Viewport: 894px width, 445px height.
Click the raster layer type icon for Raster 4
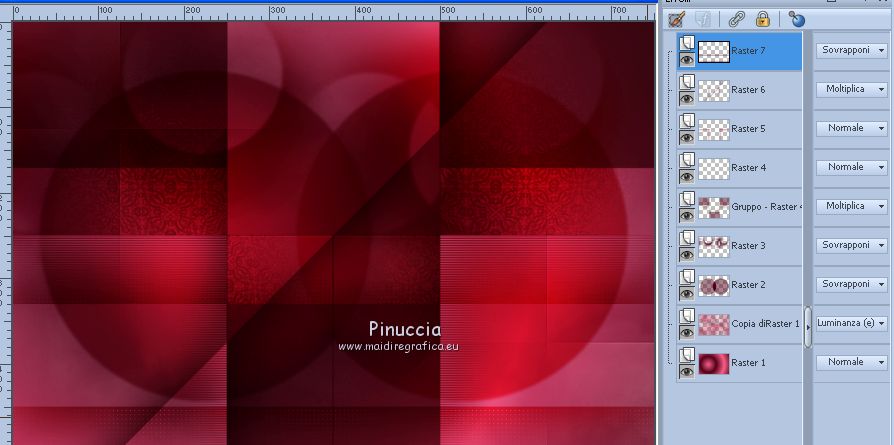click(688, 159)
